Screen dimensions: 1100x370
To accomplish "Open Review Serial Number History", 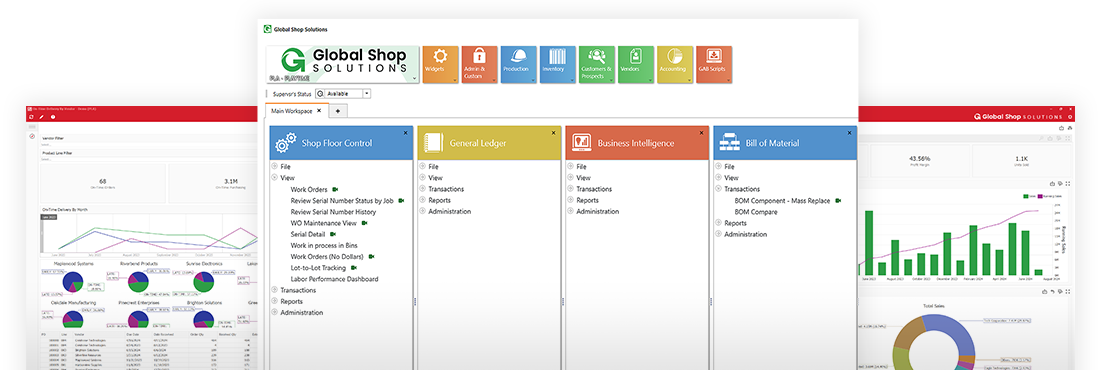I will pos(333,211).
